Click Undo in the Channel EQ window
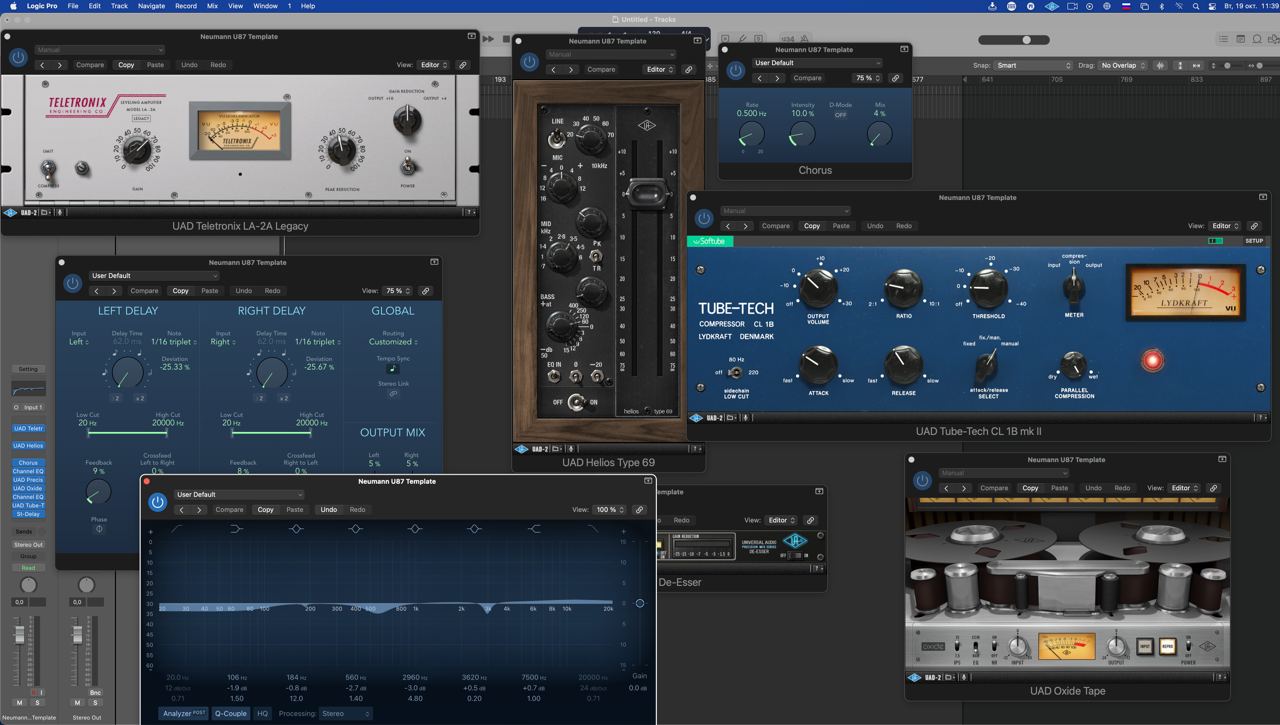This screenshot has width=1280, height=725. [x=328, y=510]
